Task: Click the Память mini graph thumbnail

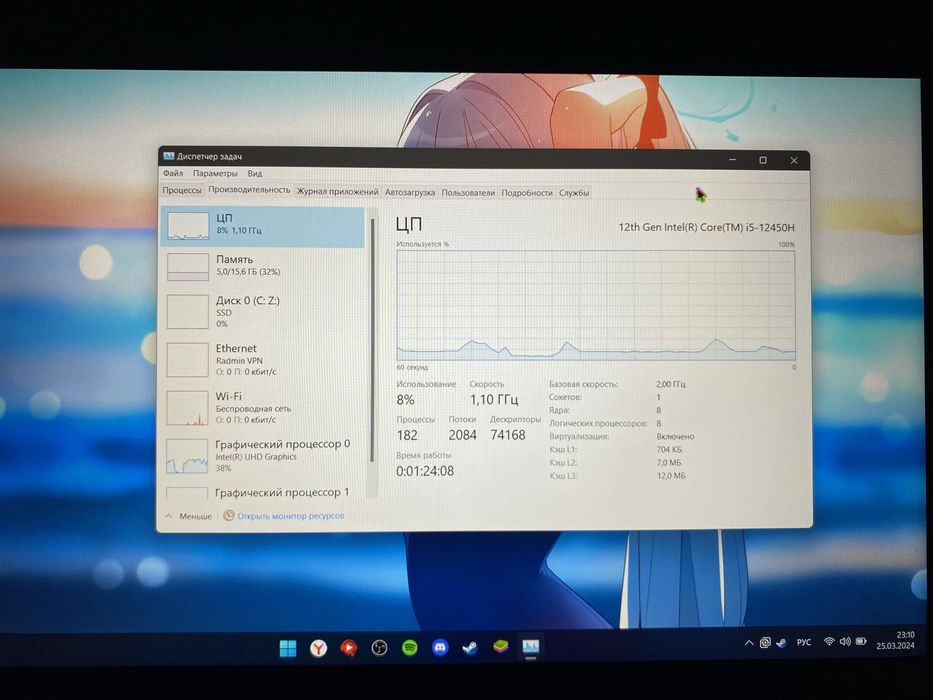Action: click(188, 267)
